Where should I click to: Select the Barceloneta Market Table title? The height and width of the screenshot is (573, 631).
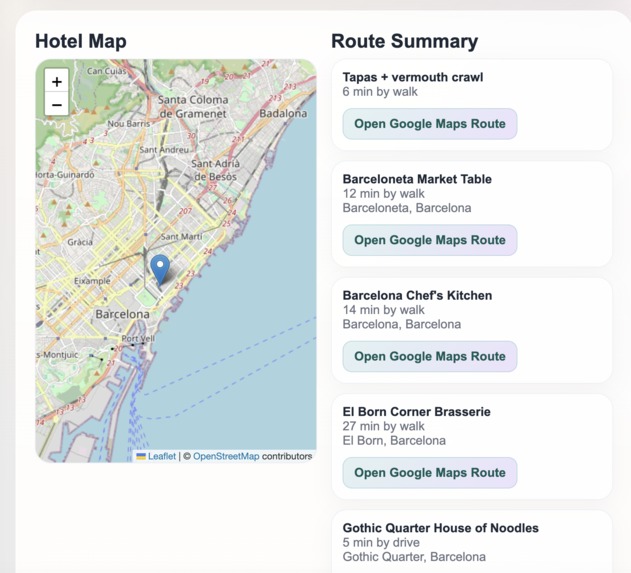[417, 179]
